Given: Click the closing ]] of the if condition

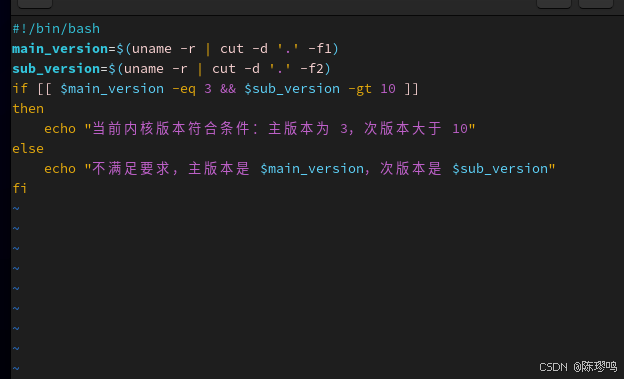Looking at the screenshot, I should point(411,88).
